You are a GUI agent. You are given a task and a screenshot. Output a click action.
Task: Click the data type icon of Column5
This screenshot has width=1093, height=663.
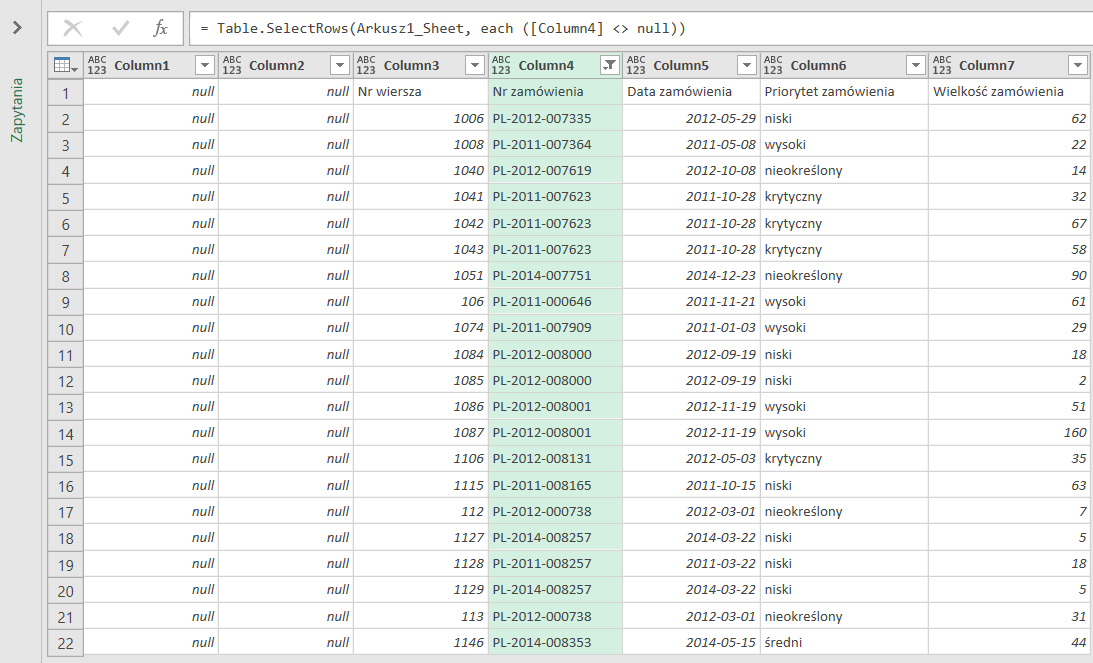click(x=636, y=65)
